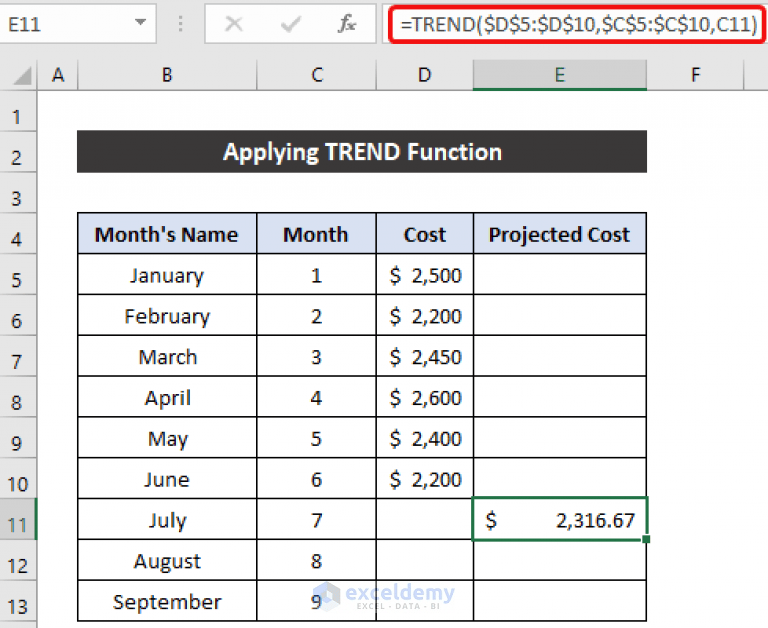Select row 3 header
This screenshot has width=768, height=628.
[x=18, y=193]
